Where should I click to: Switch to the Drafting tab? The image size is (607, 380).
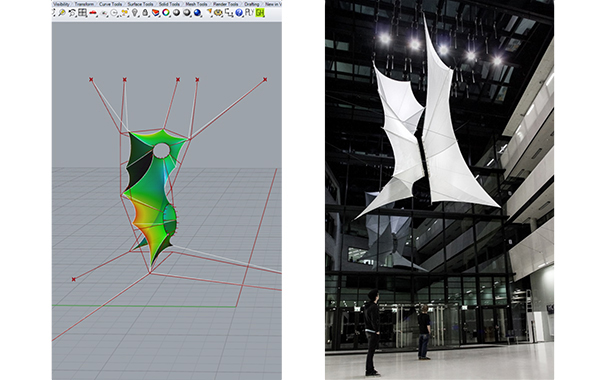coord(252,4)
